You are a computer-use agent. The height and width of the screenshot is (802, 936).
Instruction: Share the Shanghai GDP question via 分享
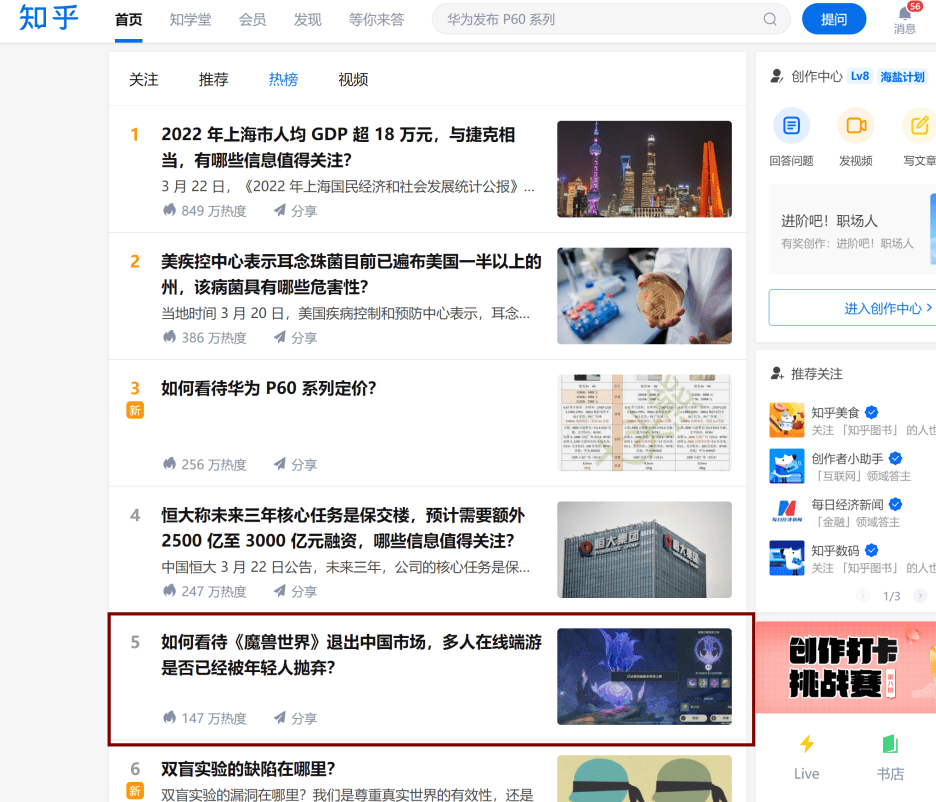[295, 211]
